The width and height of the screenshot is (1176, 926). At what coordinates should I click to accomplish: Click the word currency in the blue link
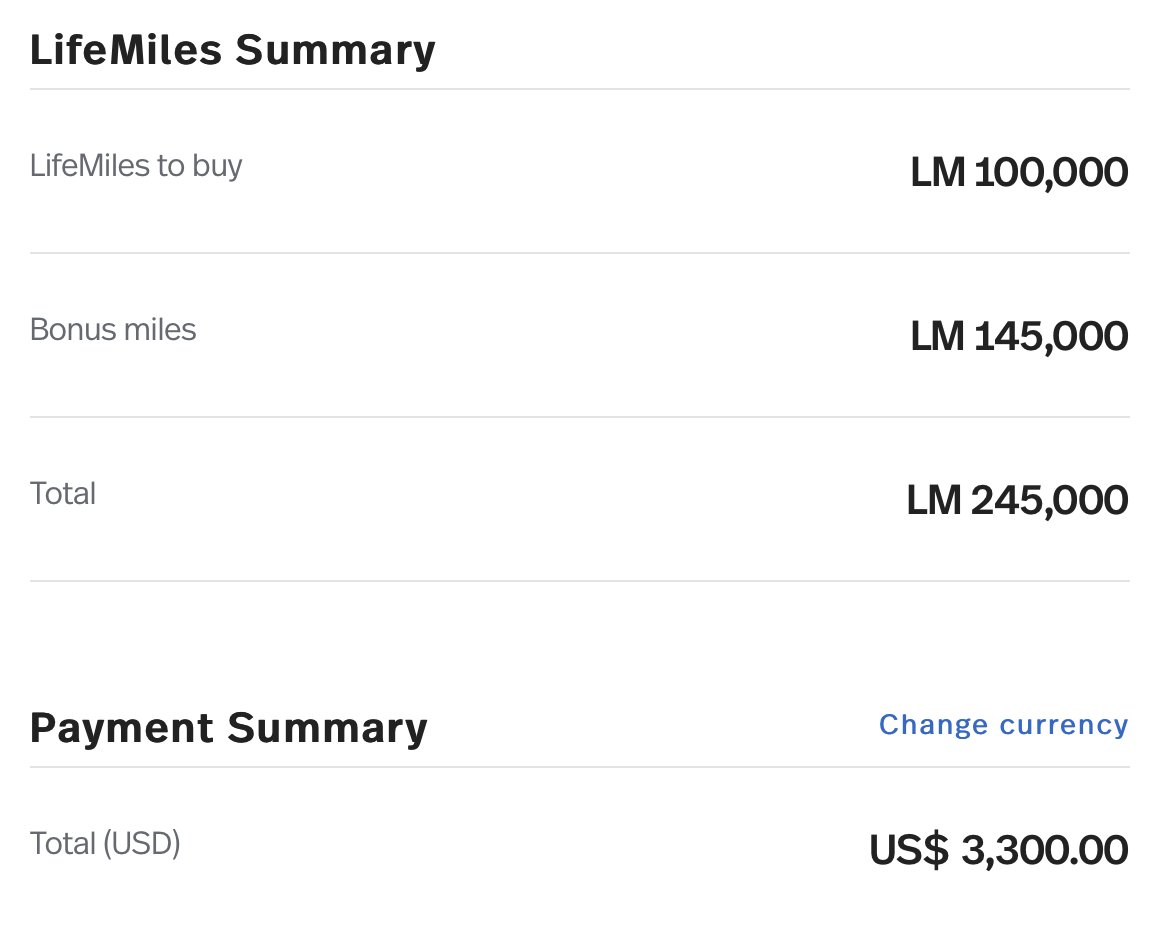click(x=1064, y=726)
